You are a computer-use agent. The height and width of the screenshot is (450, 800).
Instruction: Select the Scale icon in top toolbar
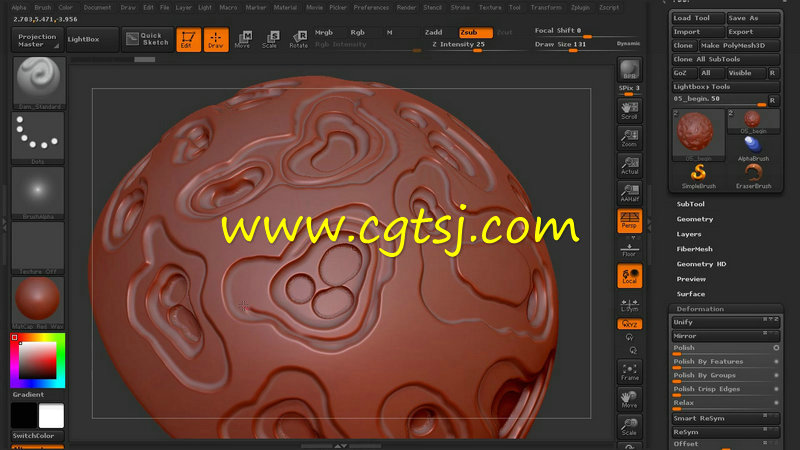click(270, 40)
